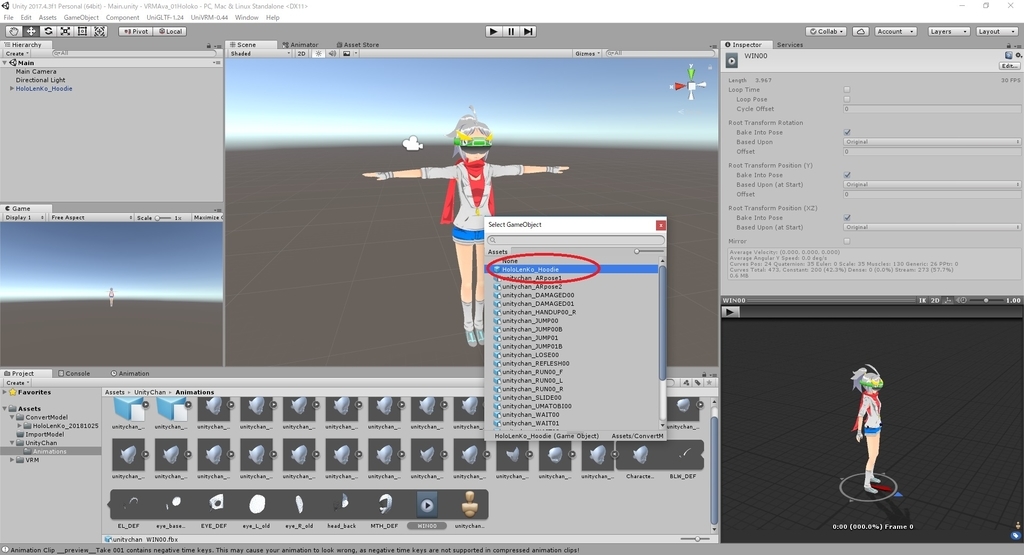The height and width of the screenshot is (555, 1024).
Task: Select the Transform tool in toolbar
Action: (99, 31)
